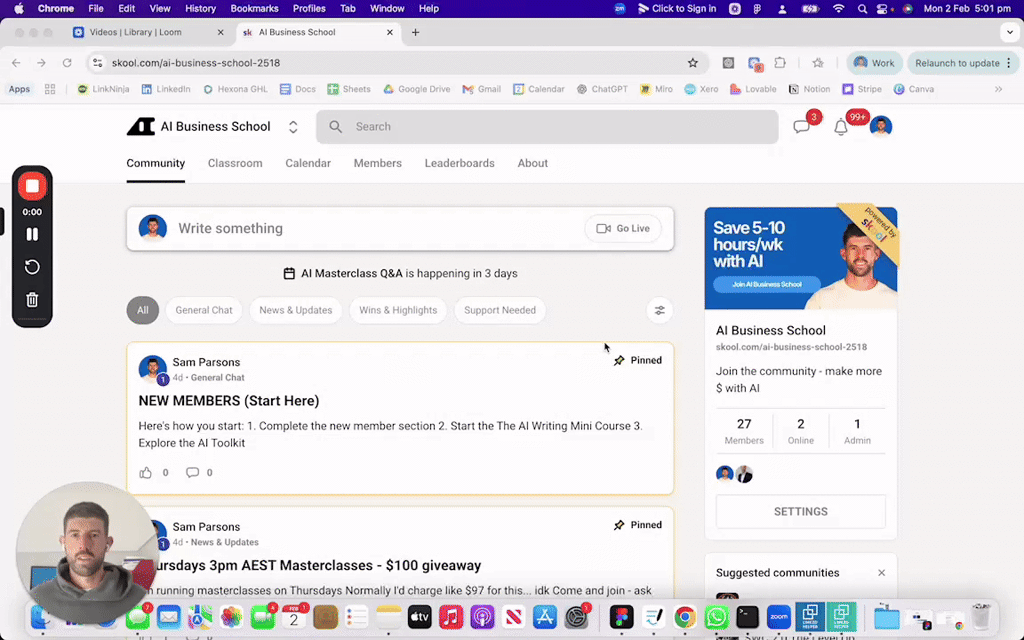The width and height of the screenshot is (1024, 640).
Task: Open the History menu in menu bar
Action: click(200, 8)
